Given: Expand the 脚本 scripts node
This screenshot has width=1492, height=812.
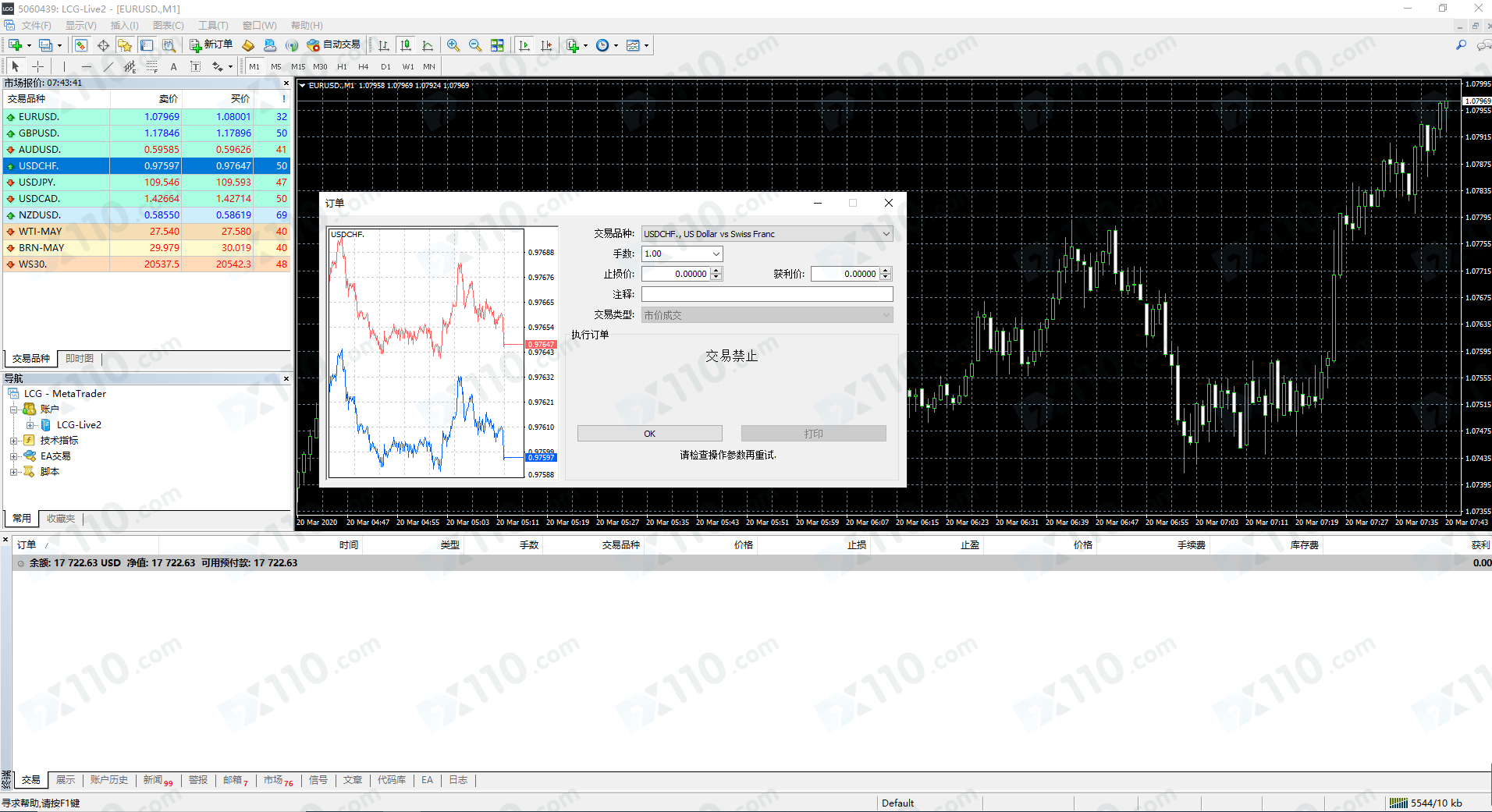Looking at the screenshot, I should 13,472.
